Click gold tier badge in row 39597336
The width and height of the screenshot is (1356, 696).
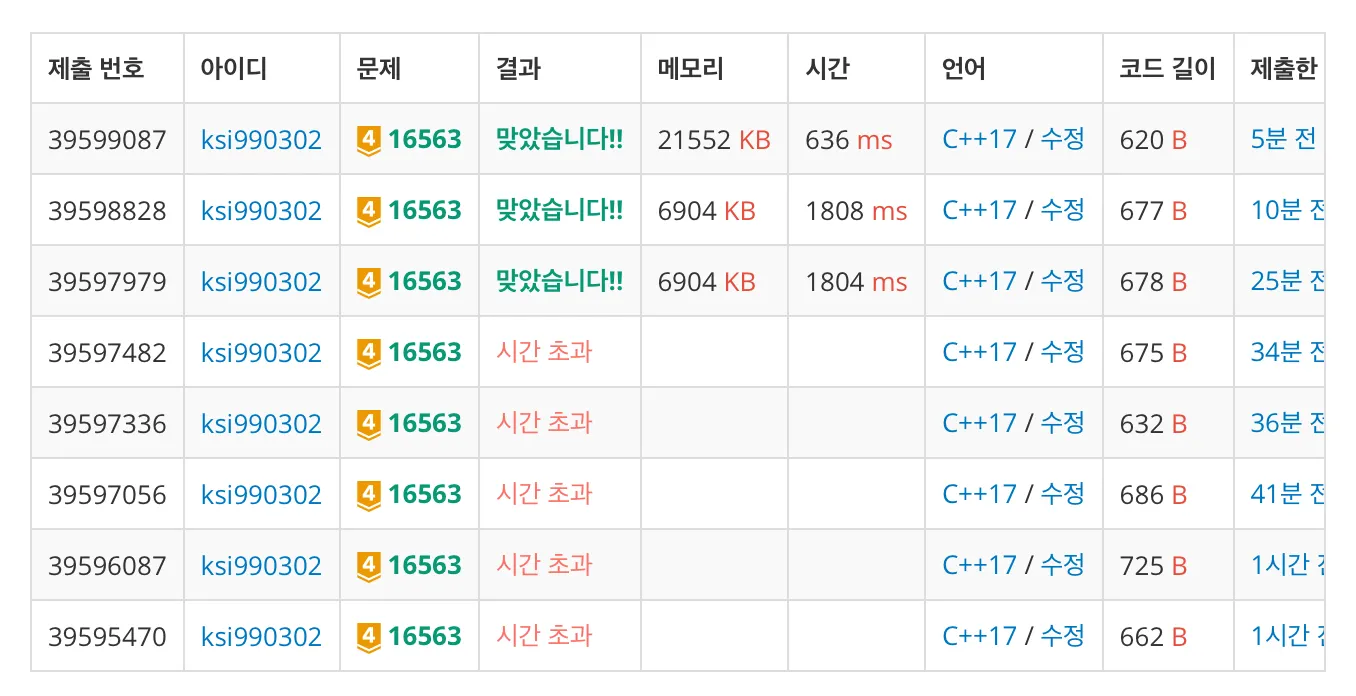tap(369, 424)
